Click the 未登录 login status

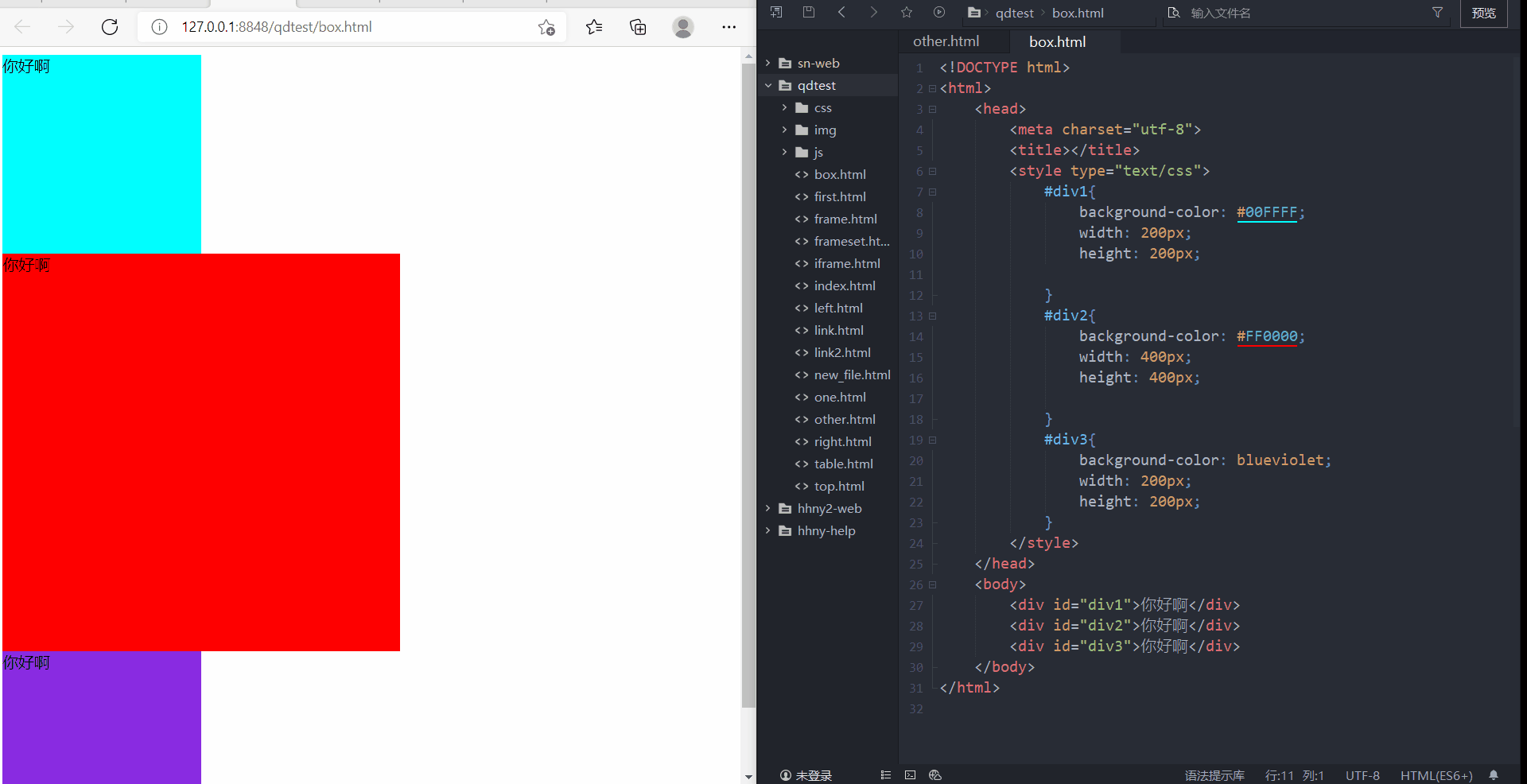pos(806,775)
